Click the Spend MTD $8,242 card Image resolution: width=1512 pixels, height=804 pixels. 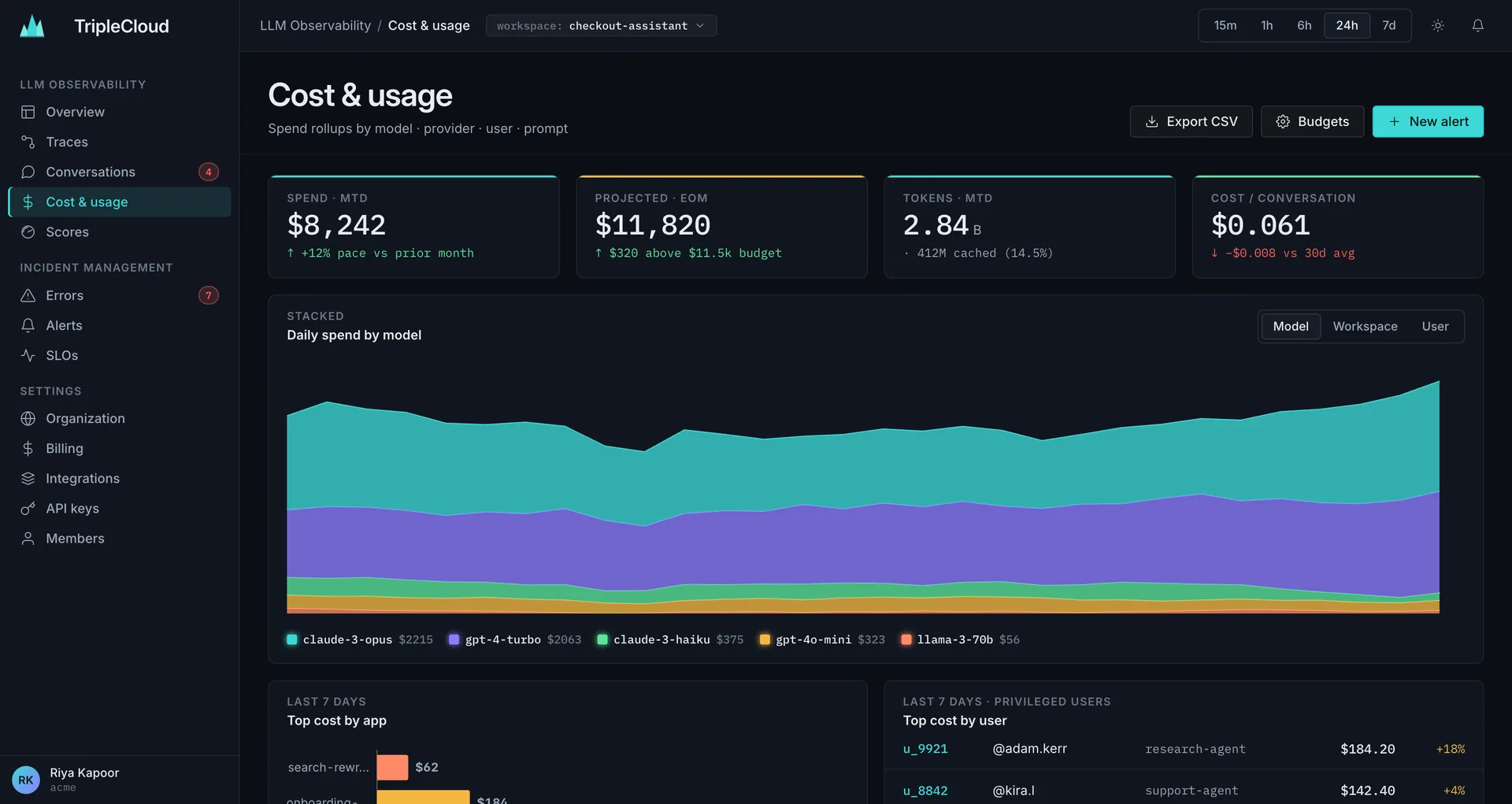tap(413, 227)
